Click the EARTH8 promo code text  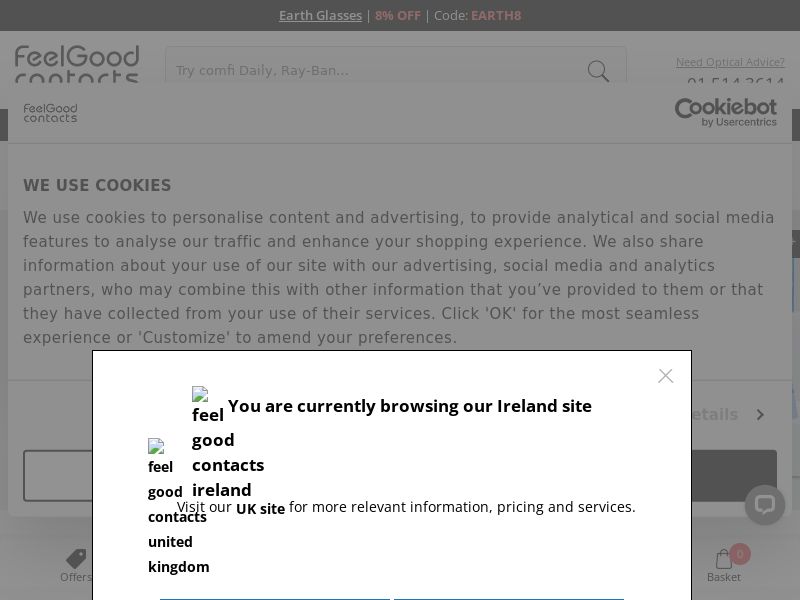pos(495,15)
